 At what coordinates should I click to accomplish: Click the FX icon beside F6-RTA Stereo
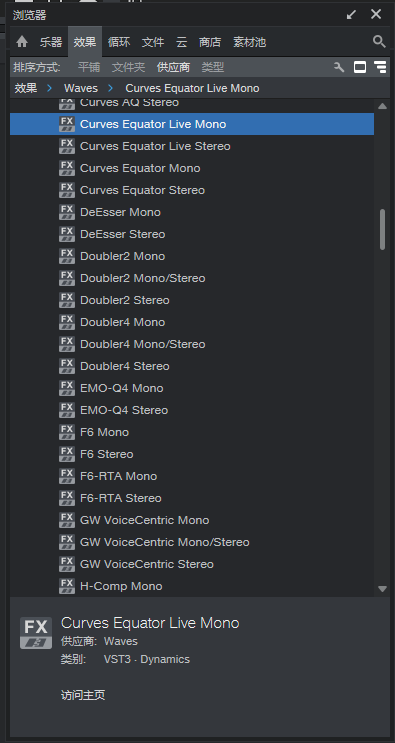(67, 498)
